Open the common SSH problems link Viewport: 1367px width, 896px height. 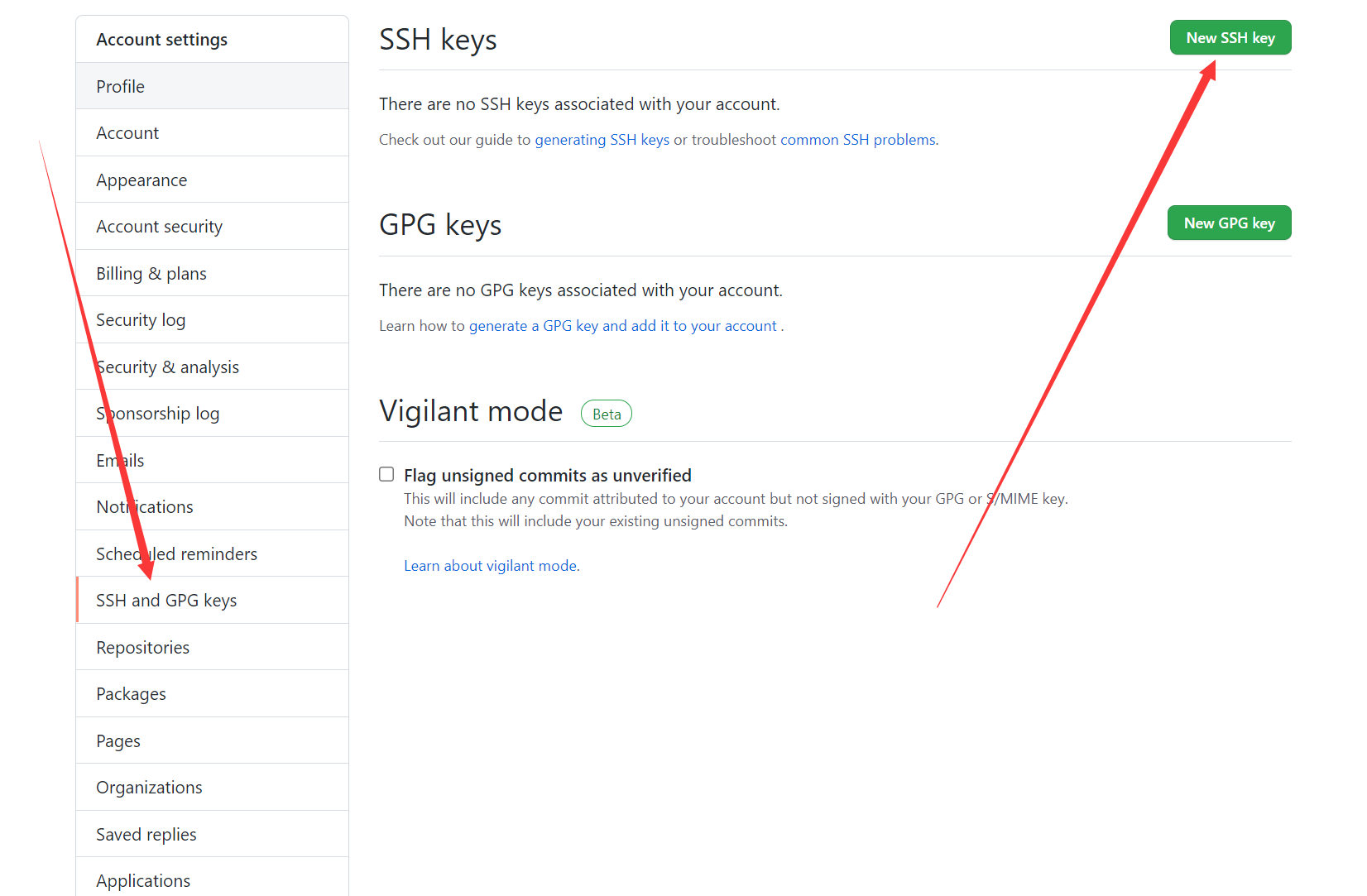pyautogui.click(x=857, y=140)
